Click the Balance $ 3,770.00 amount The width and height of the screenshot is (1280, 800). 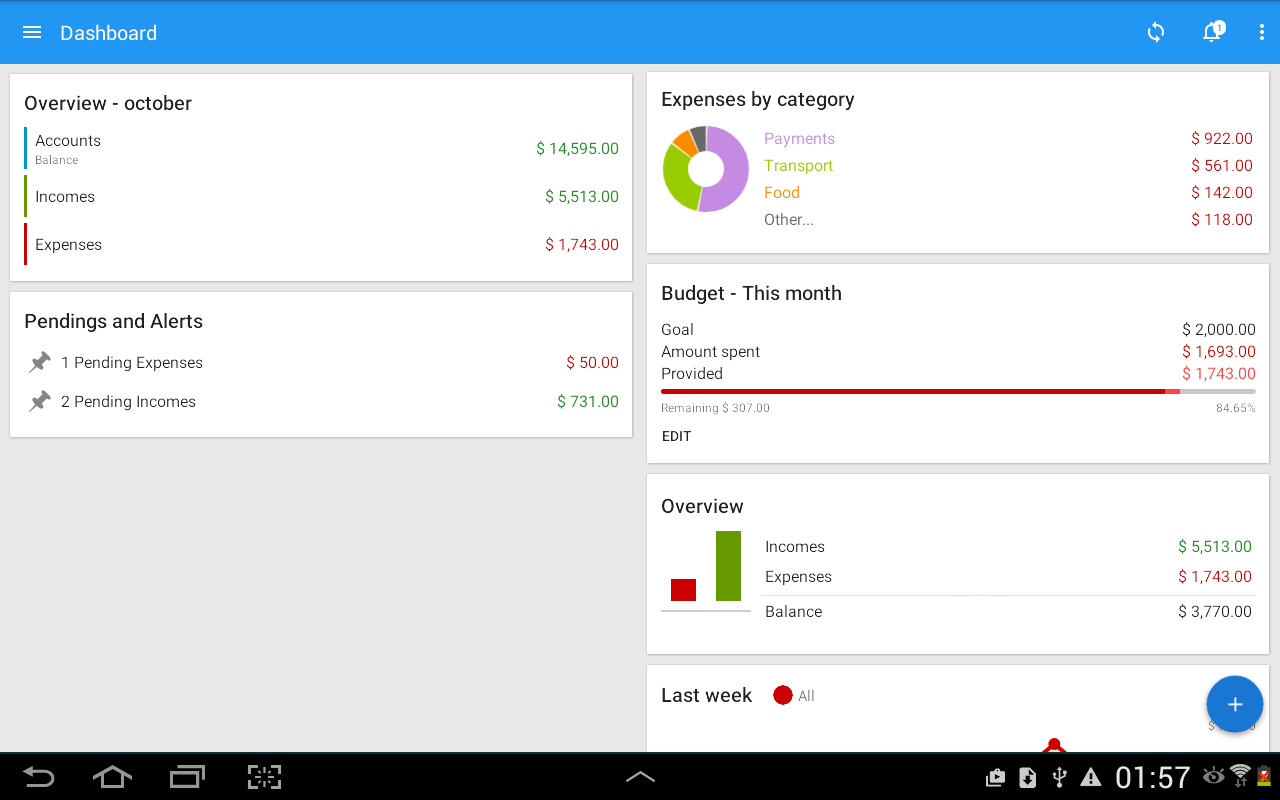[x=1215, y=611]
